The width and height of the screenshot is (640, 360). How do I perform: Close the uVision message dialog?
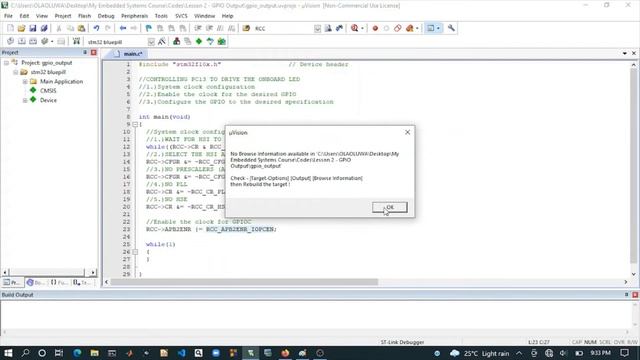tap(407, 132)
